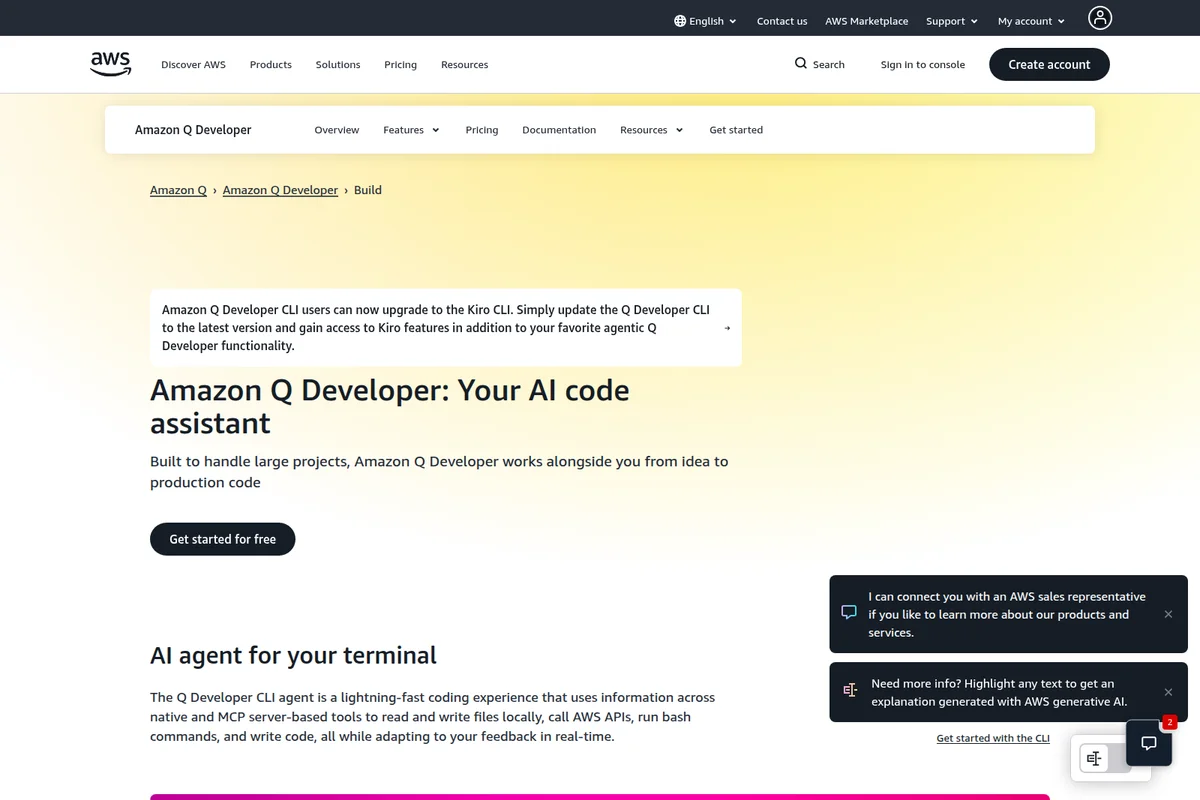Click the arrow on the Kiro CLI banner
The width and height of the screenshot is (1200, 800).
pyautogui.click(x=727, y=327)
